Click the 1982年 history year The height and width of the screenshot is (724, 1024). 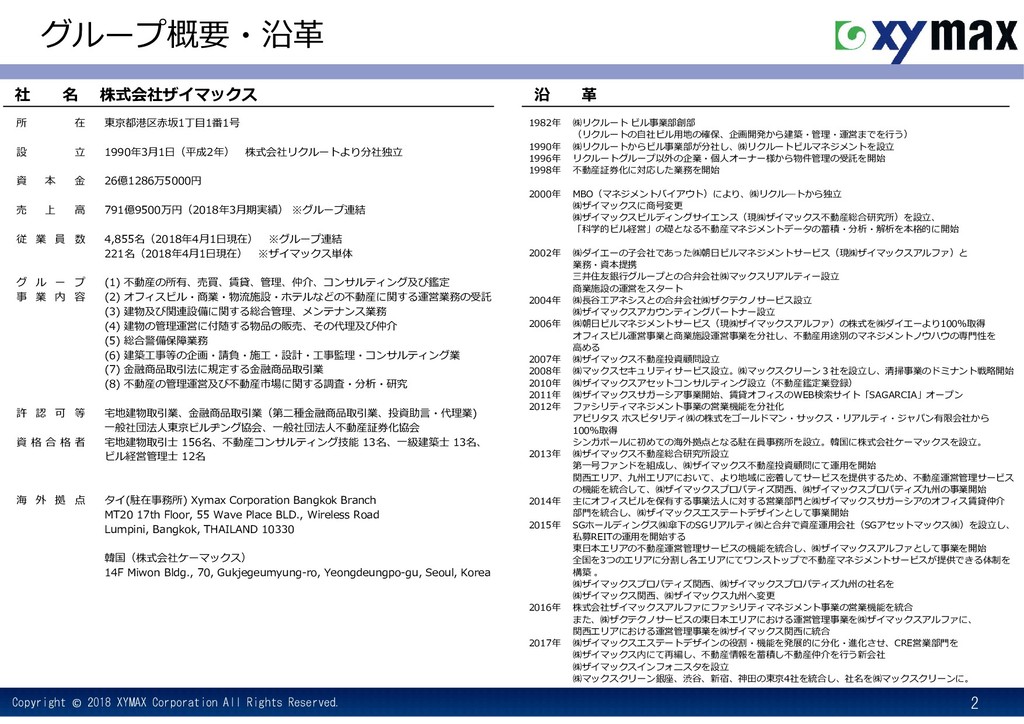(545, 123)
